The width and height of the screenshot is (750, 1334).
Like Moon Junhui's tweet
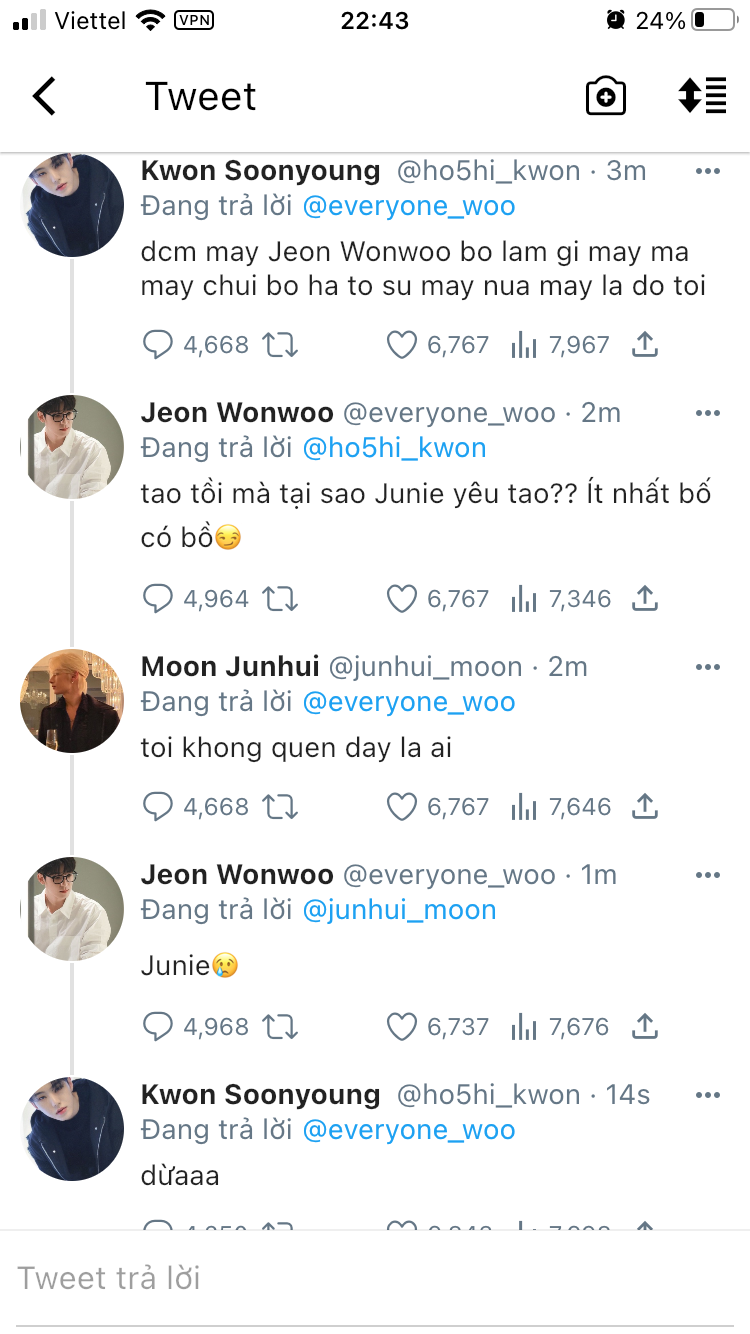(x=401, y=807)
